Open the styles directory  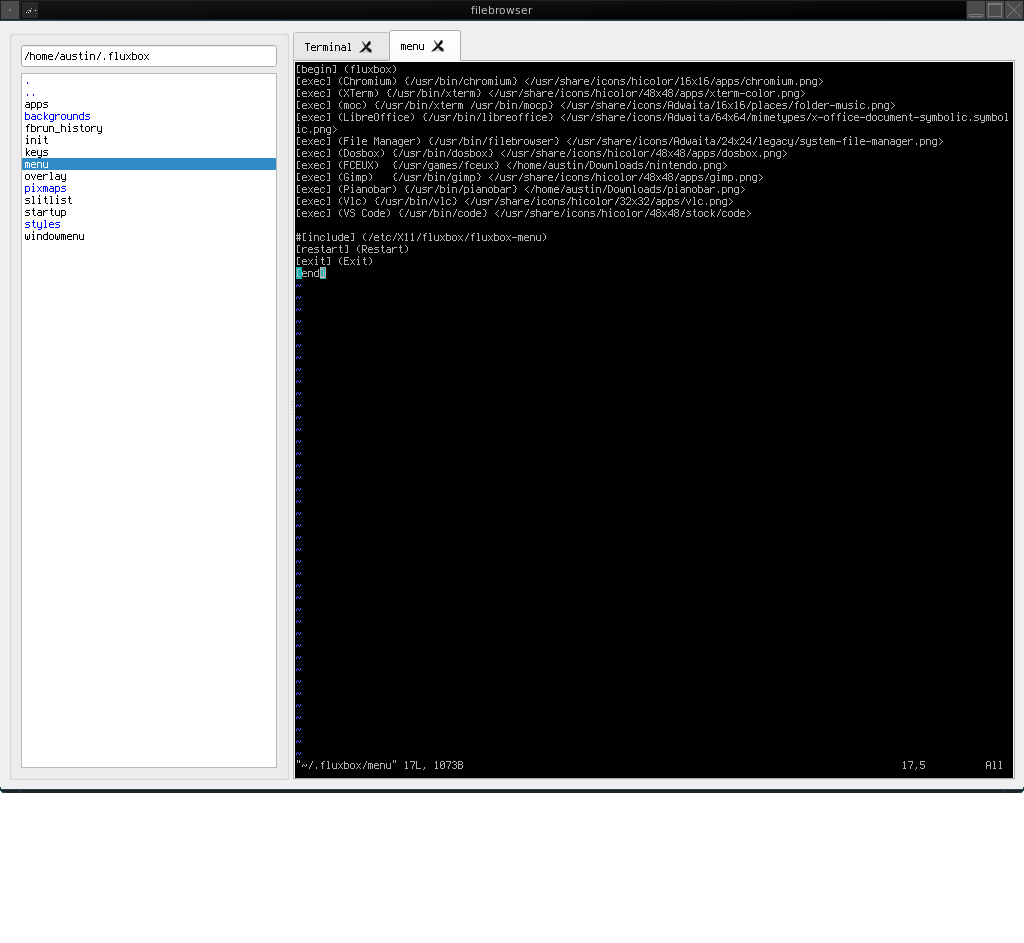(42, 224)
